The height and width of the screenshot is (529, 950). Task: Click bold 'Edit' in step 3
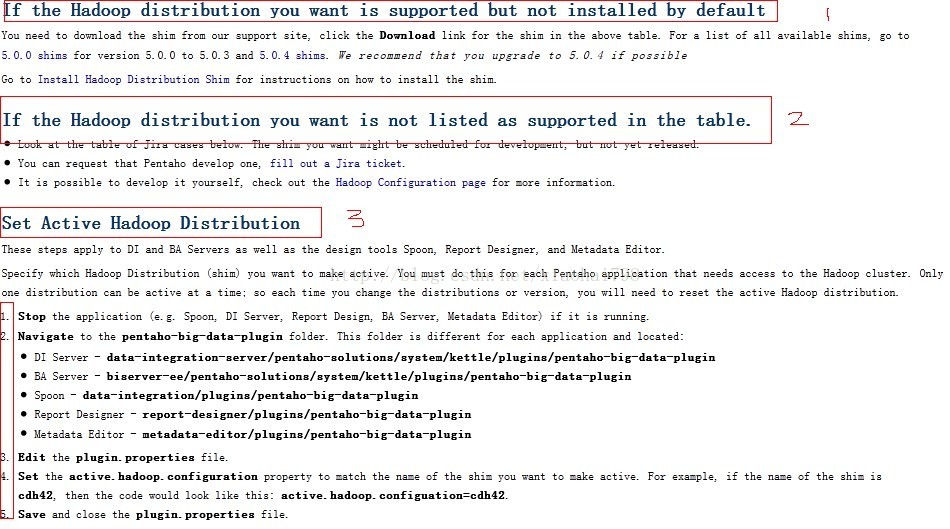(x=32, y=457)
